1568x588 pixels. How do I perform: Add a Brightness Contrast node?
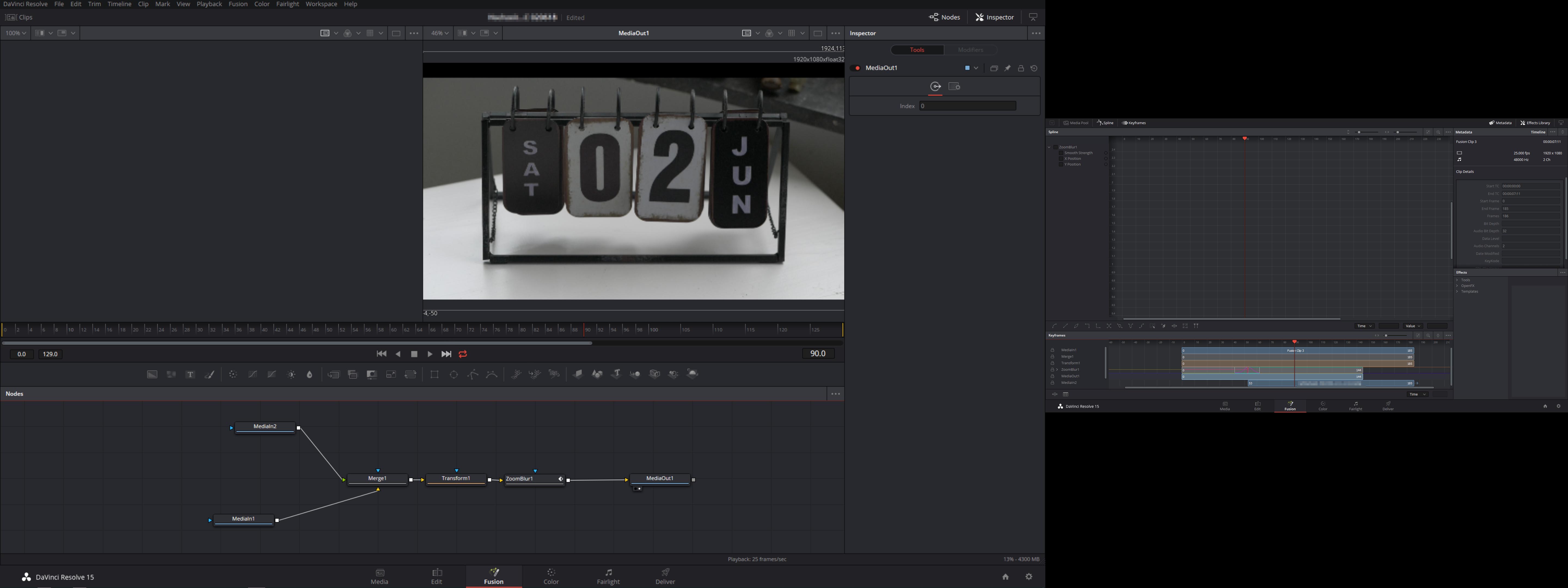coord(292,374)
